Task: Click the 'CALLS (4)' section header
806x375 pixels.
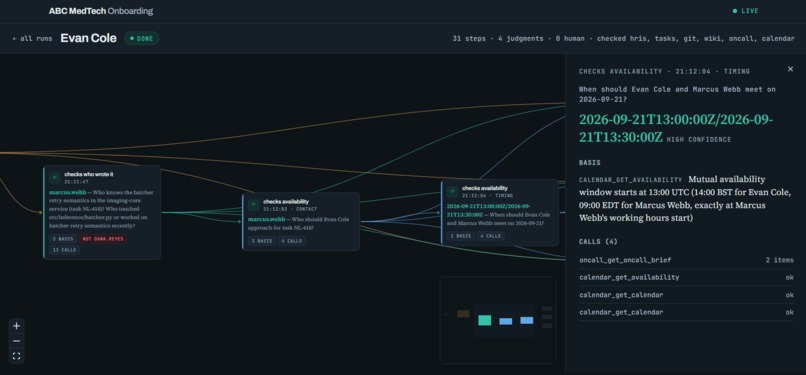Action: click(x=598, y=241)
